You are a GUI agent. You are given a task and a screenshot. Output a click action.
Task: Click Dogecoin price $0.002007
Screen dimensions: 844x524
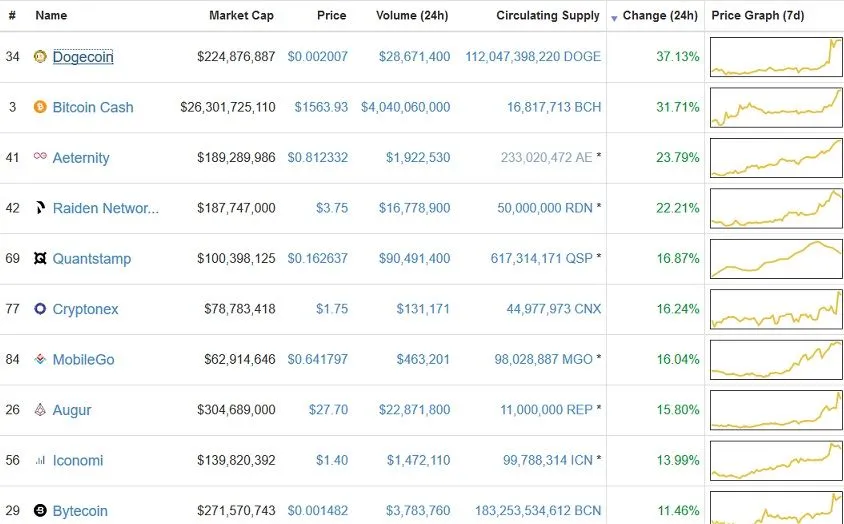[x=318, y=57]
